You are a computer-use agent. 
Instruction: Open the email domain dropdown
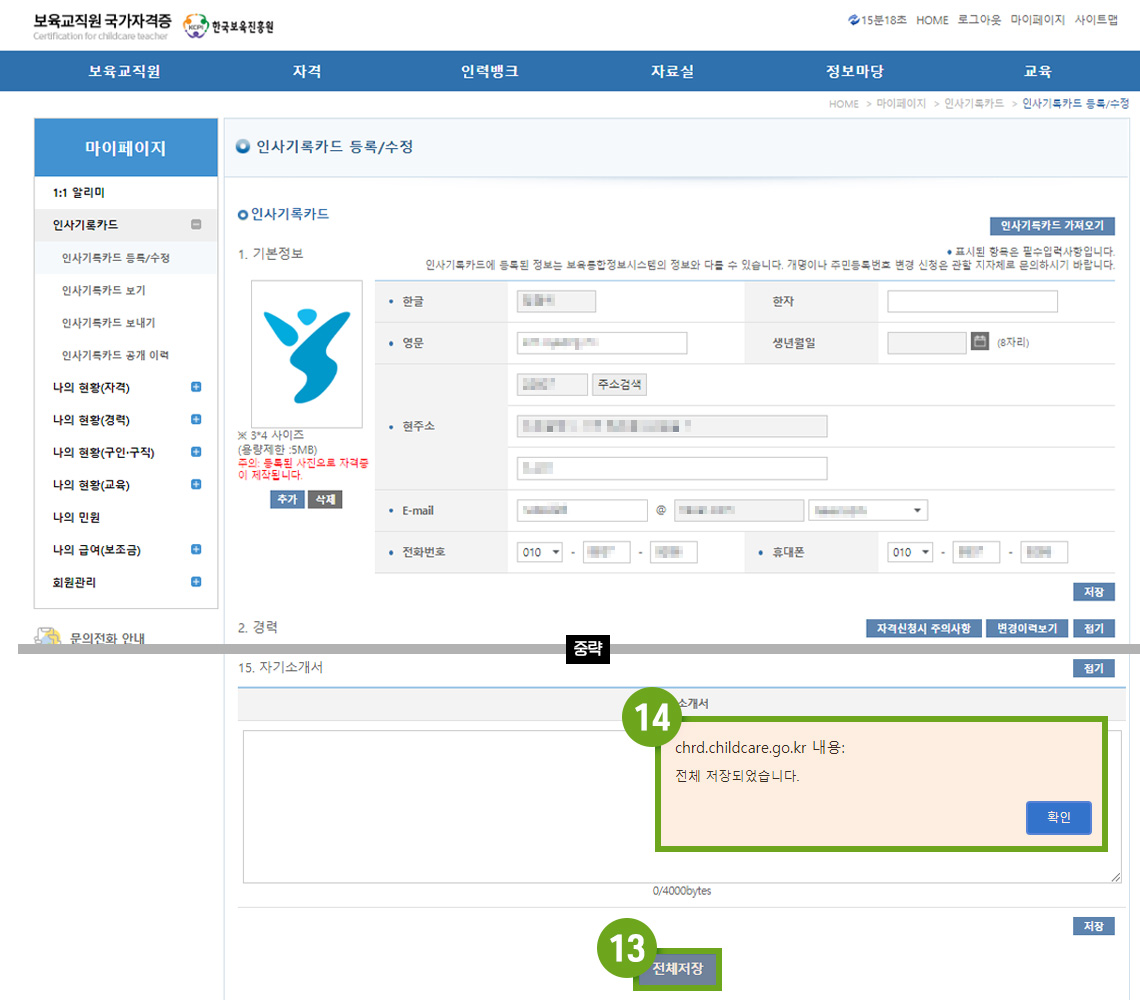867,511
